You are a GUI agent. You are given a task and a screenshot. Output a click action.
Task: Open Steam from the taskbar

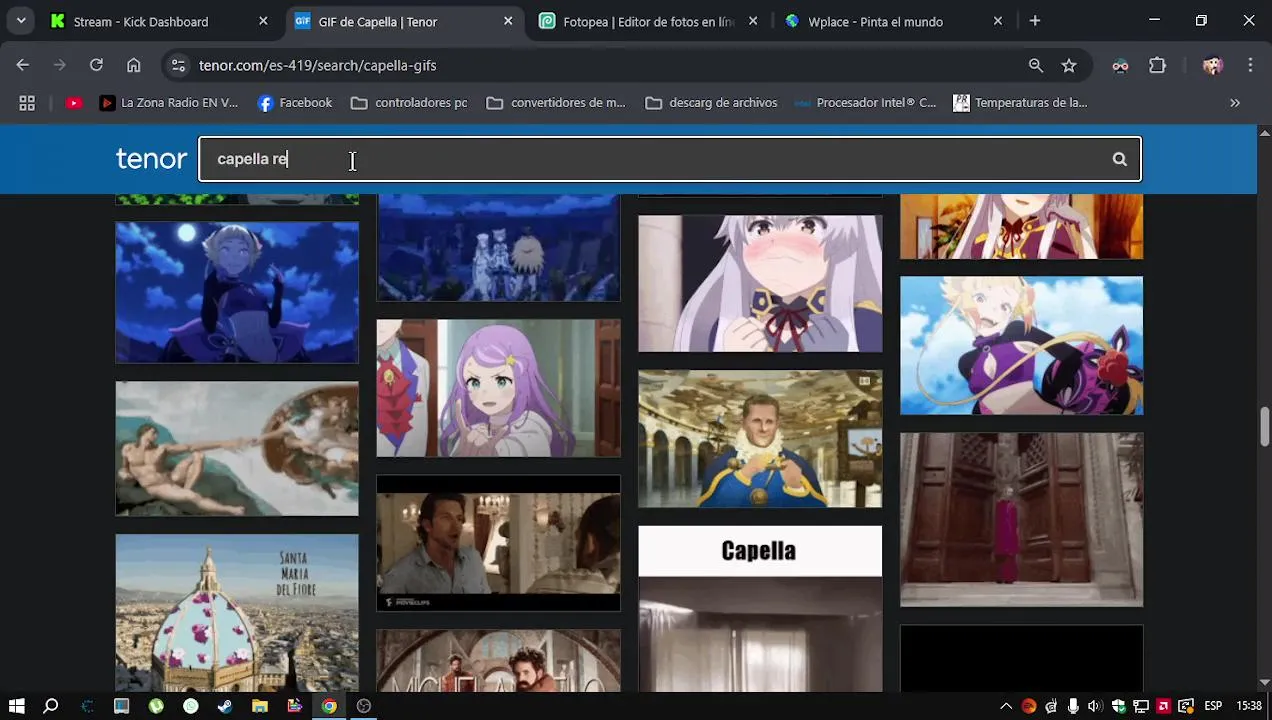click(x=225, y=706)
